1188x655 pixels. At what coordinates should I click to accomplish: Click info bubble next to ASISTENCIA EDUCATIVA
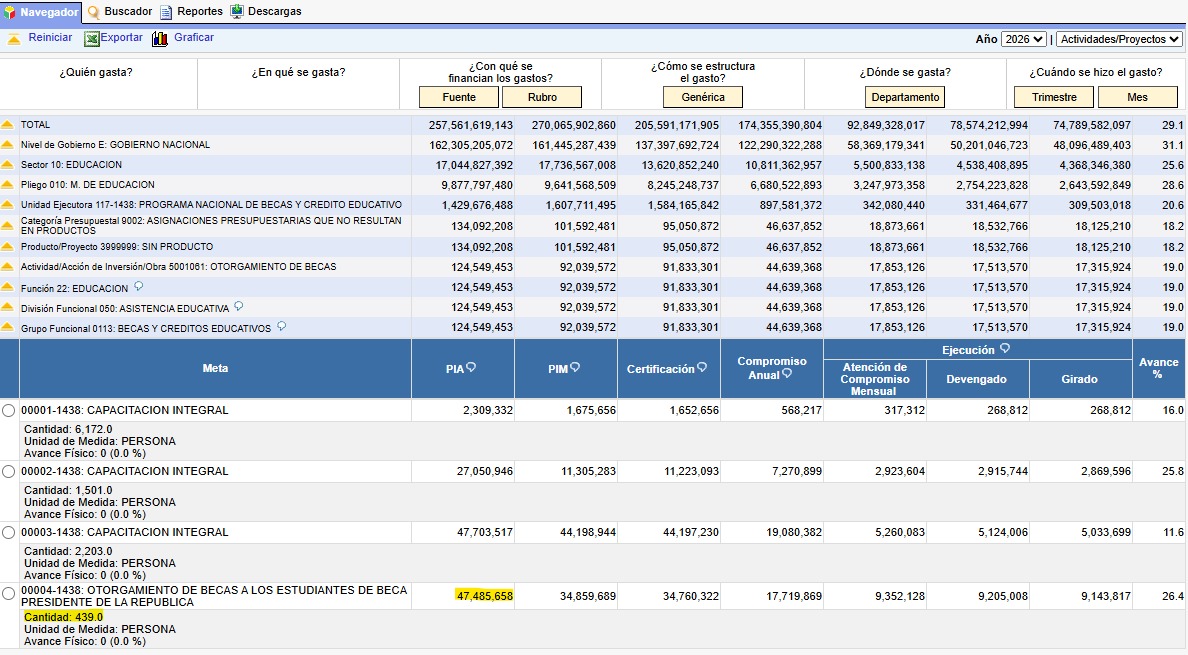tap(239, 306)
